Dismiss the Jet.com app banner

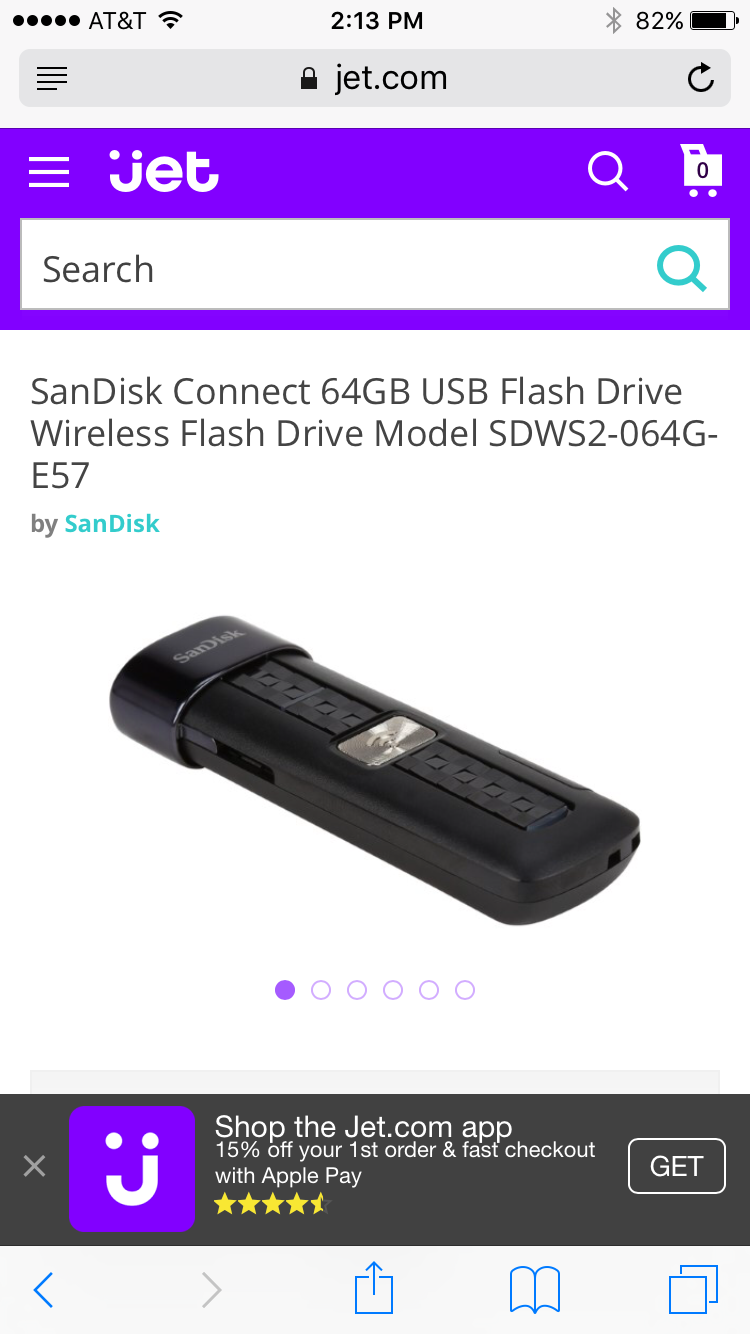[34, 1166]
